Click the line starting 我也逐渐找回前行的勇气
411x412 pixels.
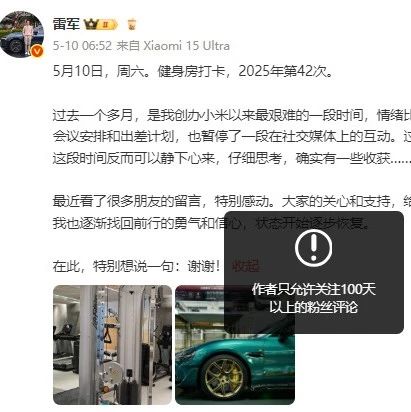pyautogui.click(x=212, y=223)
